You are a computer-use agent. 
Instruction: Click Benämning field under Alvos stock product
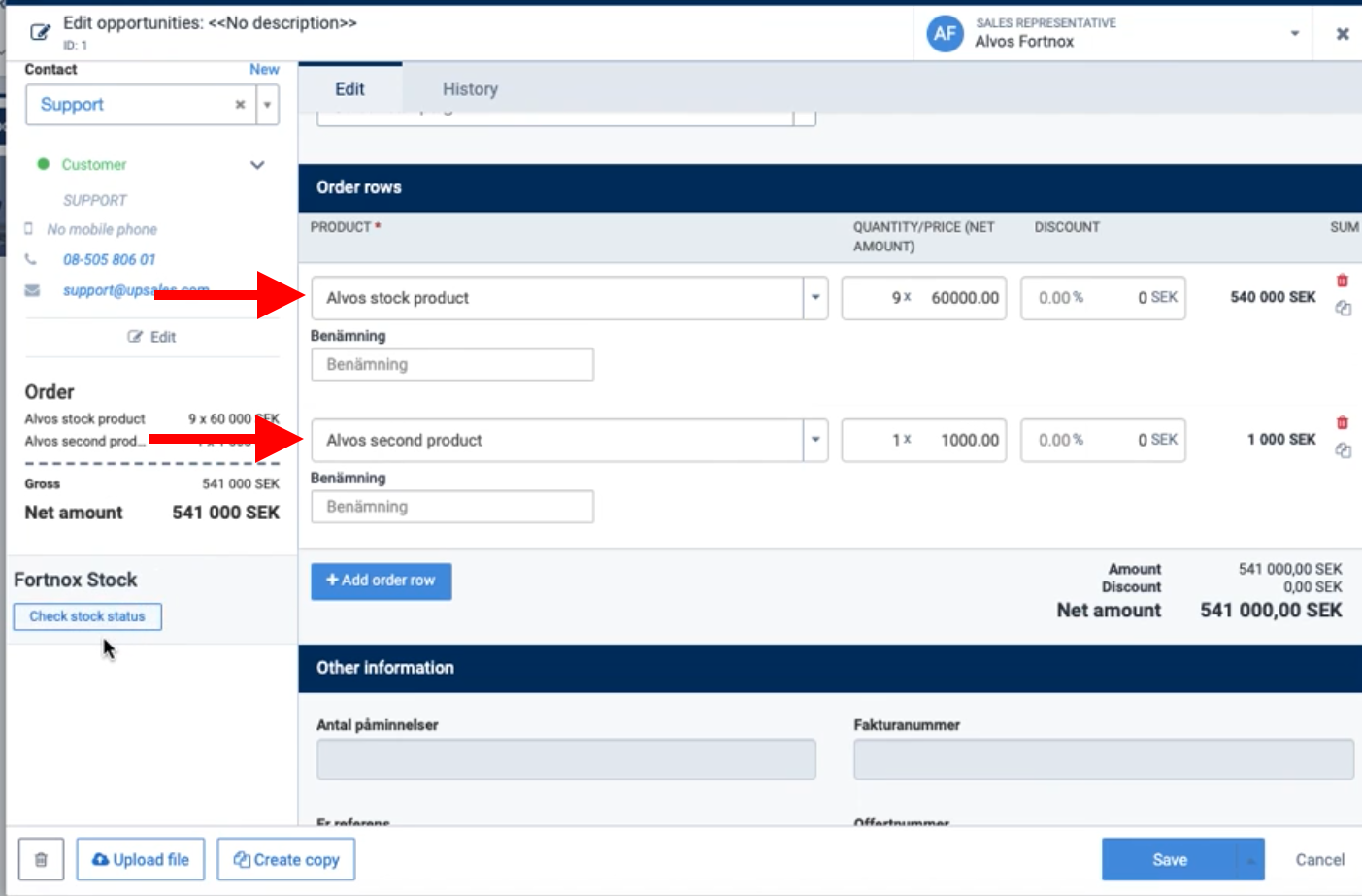(x=452, y=365)
